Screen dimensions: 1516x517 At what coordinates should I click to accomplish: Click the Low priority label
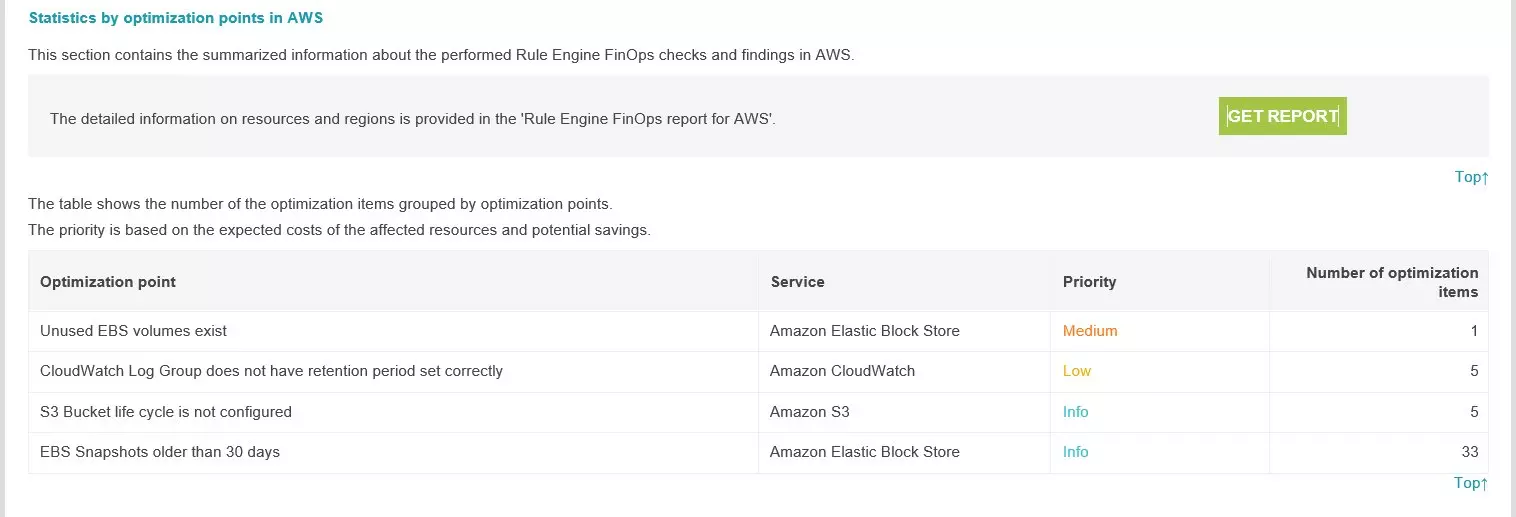pos(1076,371)
